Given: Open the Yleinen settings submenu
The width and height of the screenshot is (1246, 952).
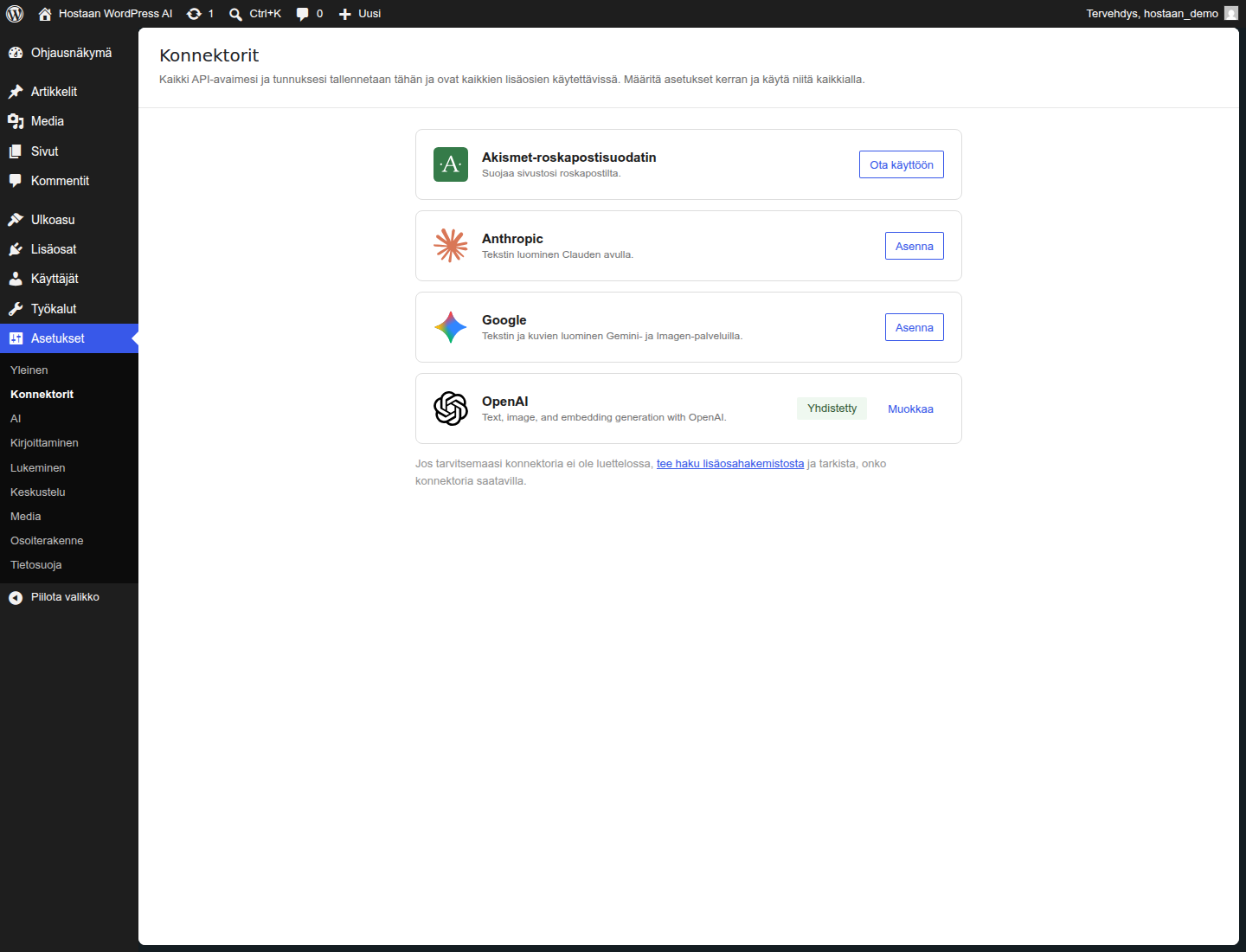Looking at the screenshot, I should coord(29,370).
